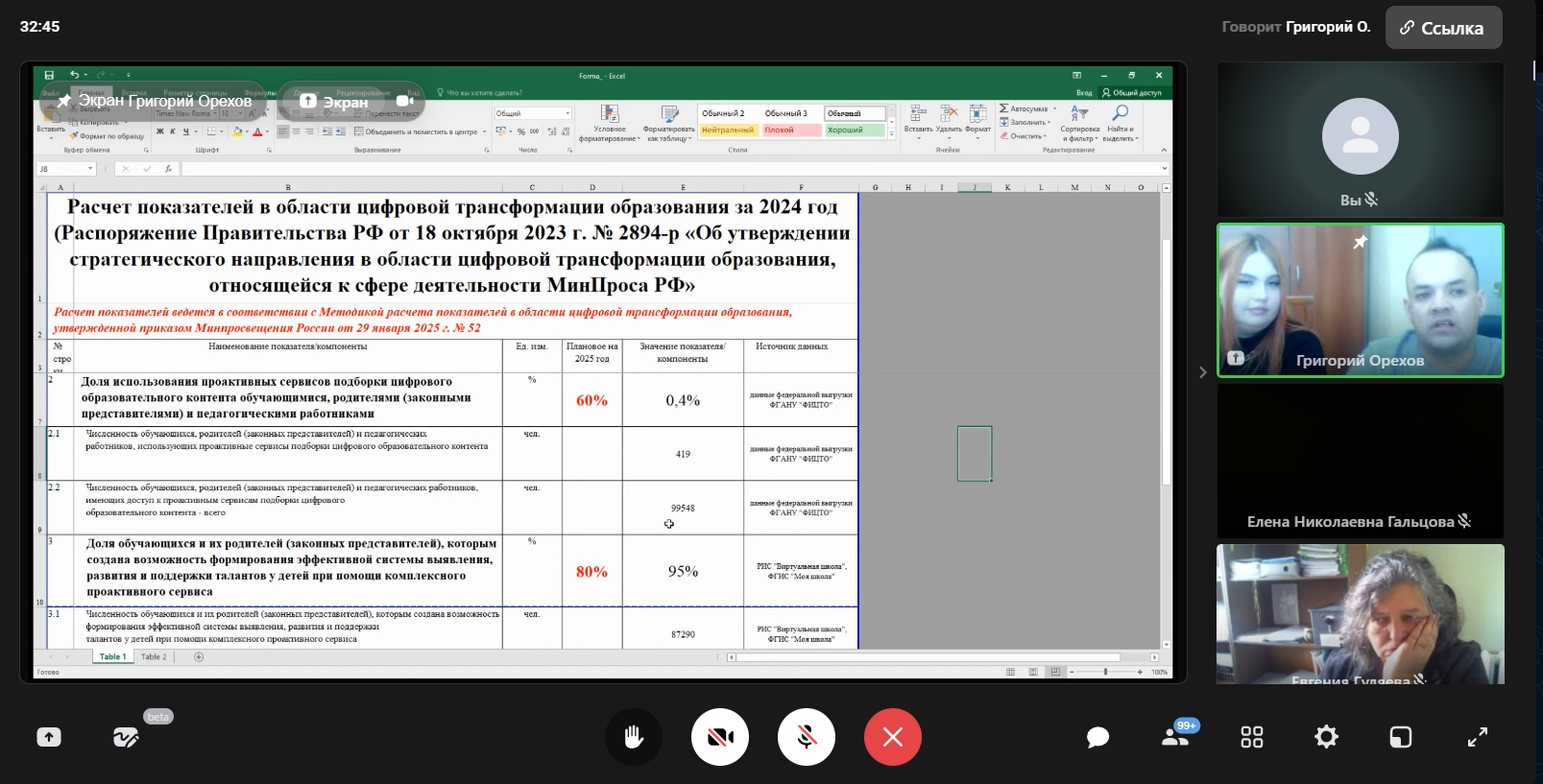
Task: Unpin the 'Экран Григорий Орехов' screen
Action: 64,101
